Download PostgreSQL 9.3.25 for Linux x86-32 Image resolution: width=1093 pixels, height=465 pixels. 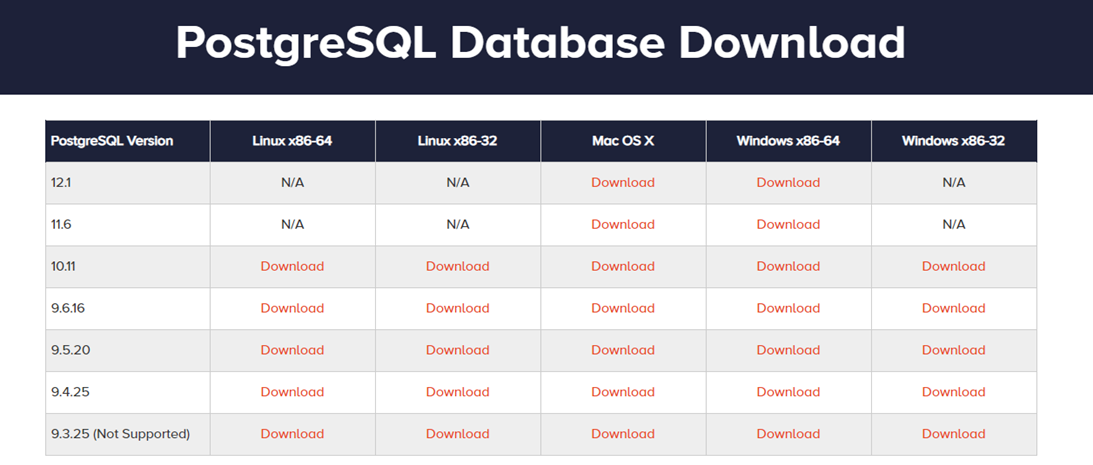pos(457,434)
